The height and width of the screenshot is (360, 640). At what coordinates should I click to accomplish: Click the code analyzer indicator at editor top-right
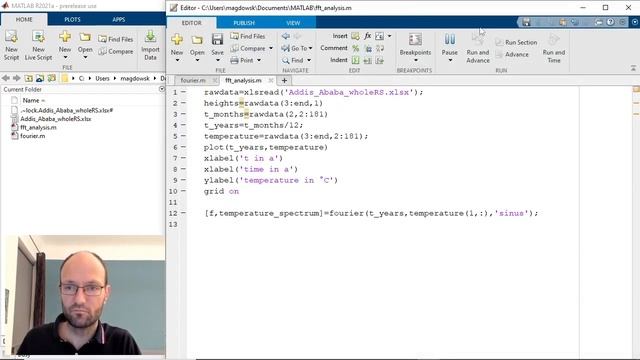click(636, 89)
